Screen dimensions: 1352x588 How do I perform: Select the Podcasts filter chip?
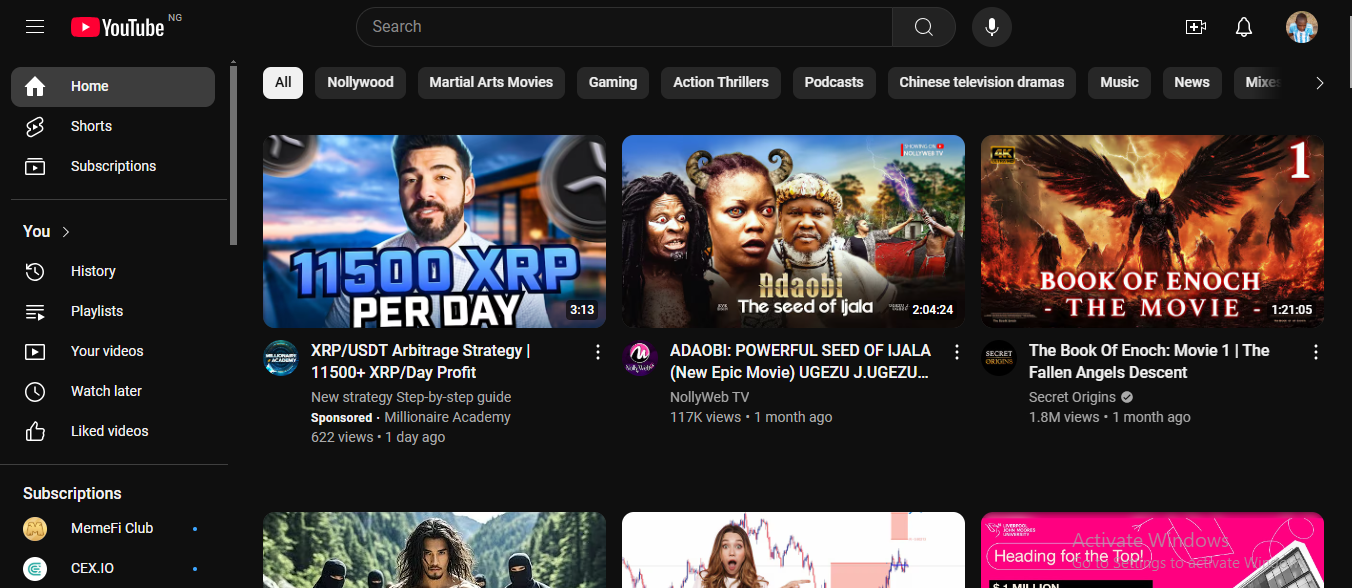[x=834, y=83]
